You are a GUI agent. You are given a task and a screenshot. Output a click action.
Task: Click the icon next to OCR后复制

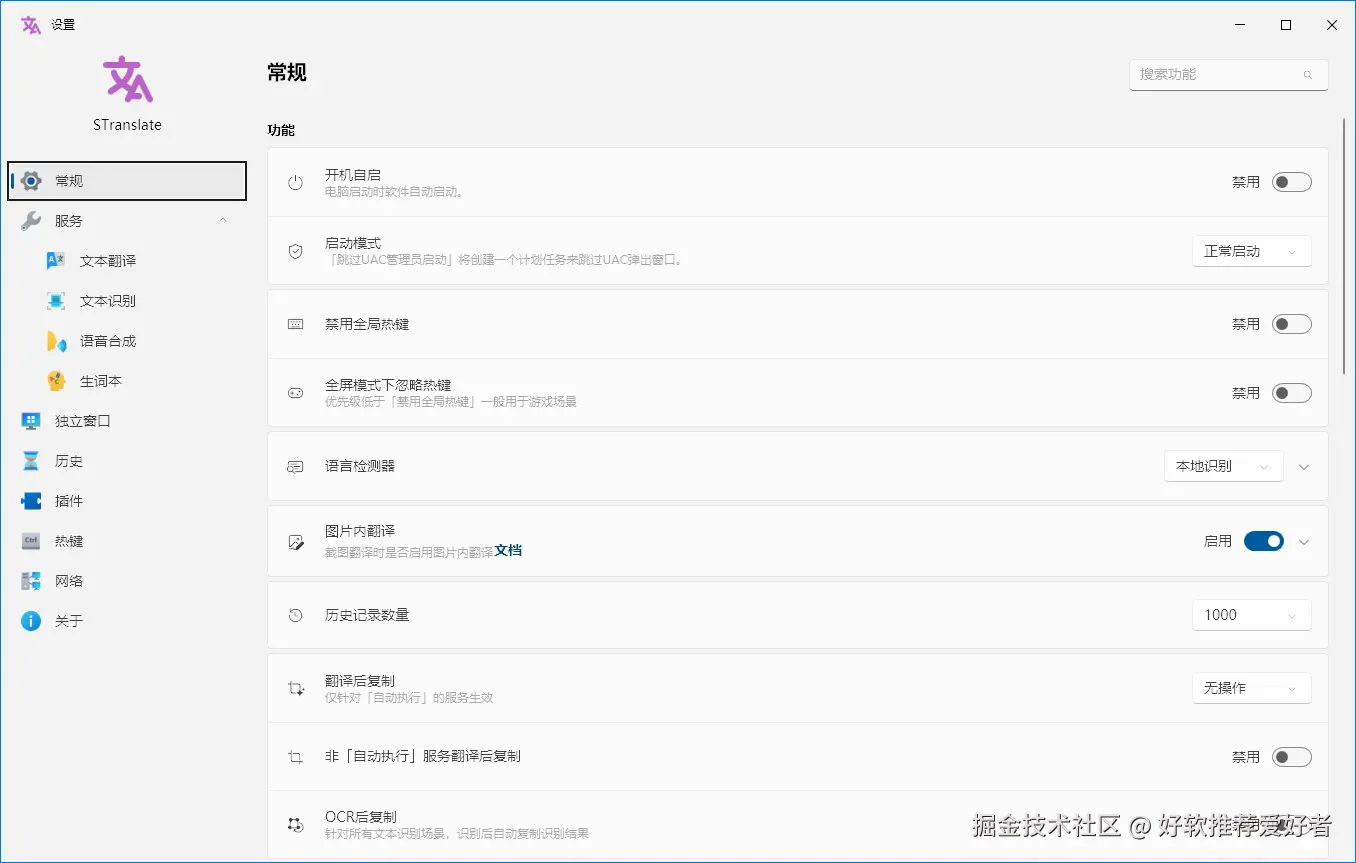click(295, 825)
